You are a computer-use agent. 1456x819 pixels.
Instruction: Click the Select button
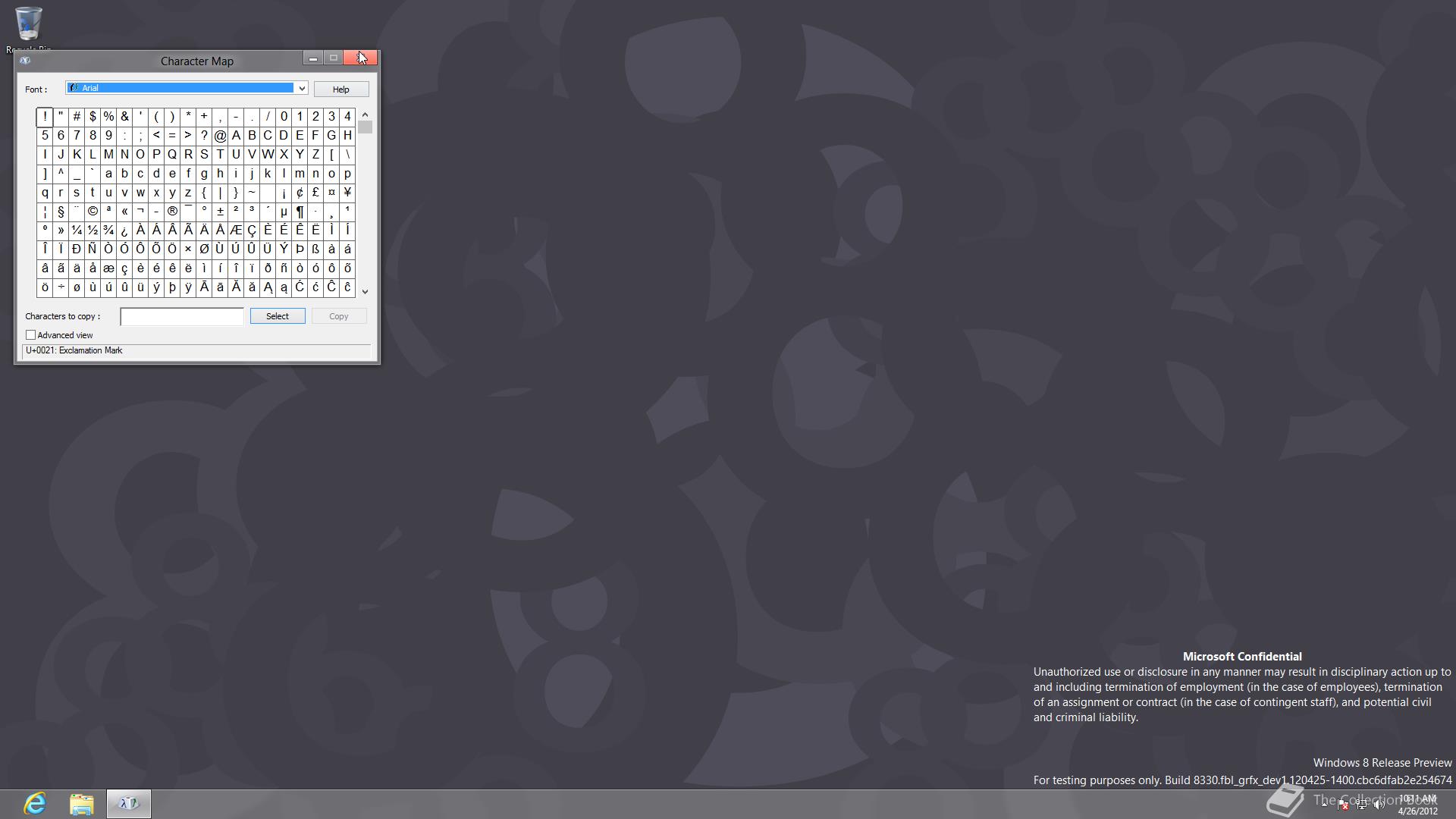pyautogui.click(x=278, y=316)
